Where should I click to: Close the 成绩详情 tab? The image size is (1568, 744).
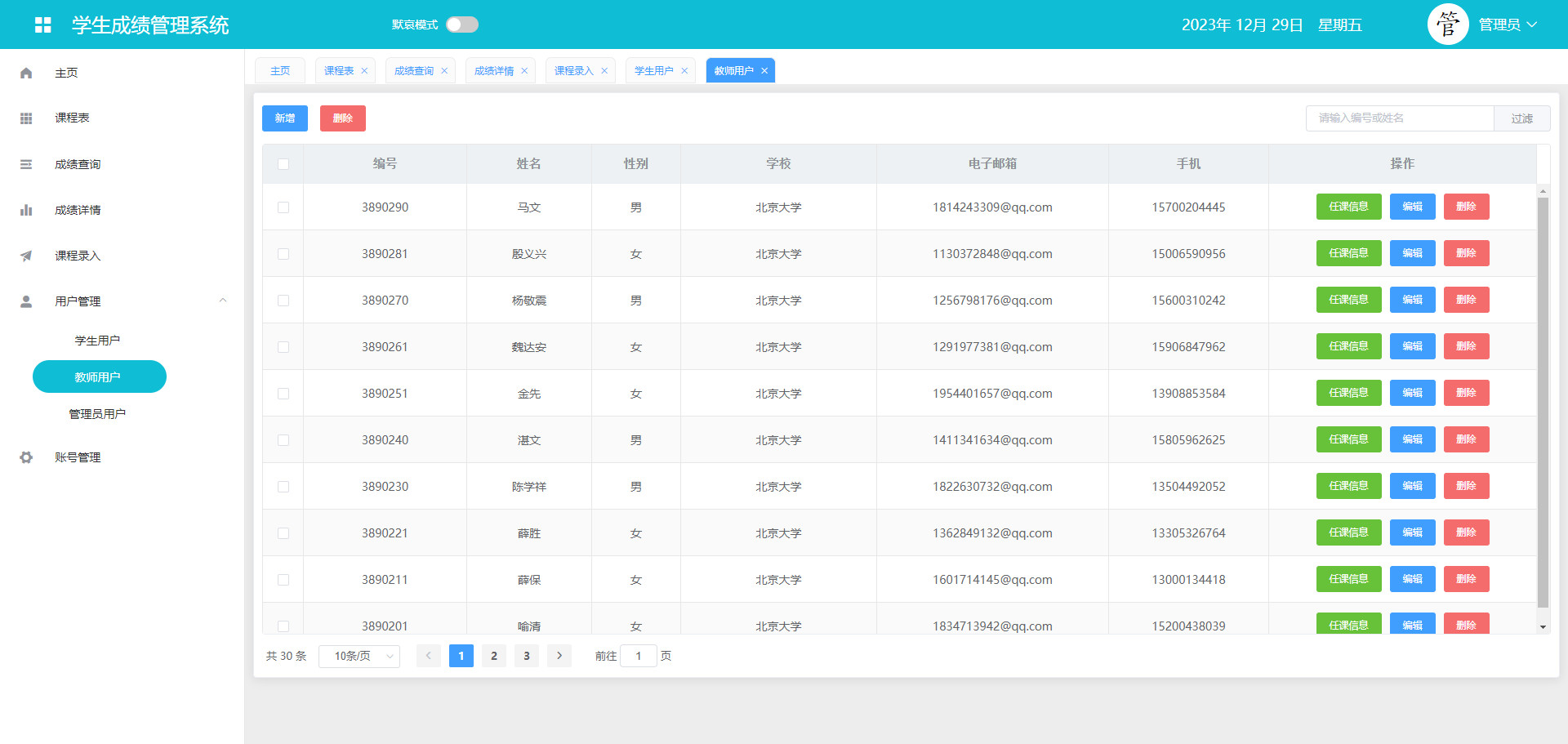point(524,71)
